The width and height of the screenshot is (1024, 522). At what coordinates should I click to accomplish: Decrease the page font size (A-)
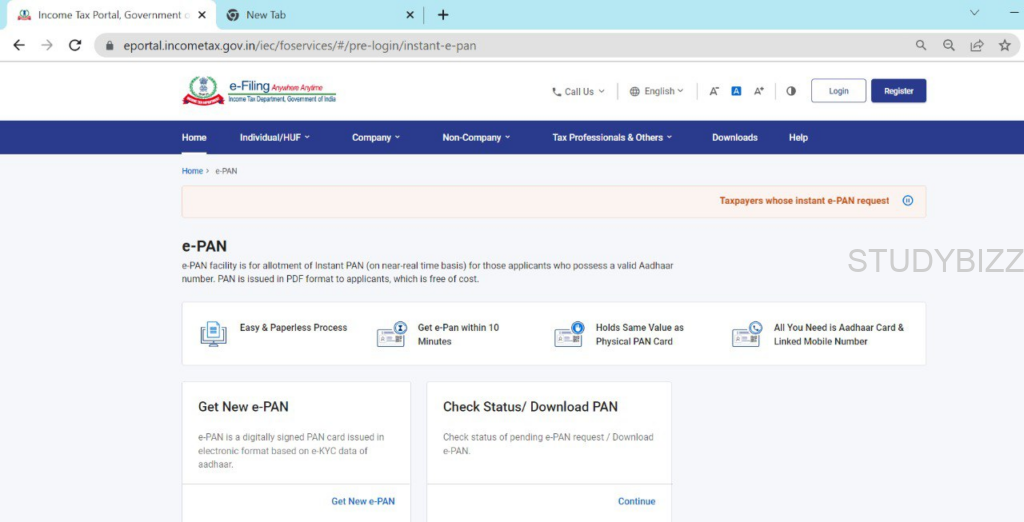[x=714, y=91]
